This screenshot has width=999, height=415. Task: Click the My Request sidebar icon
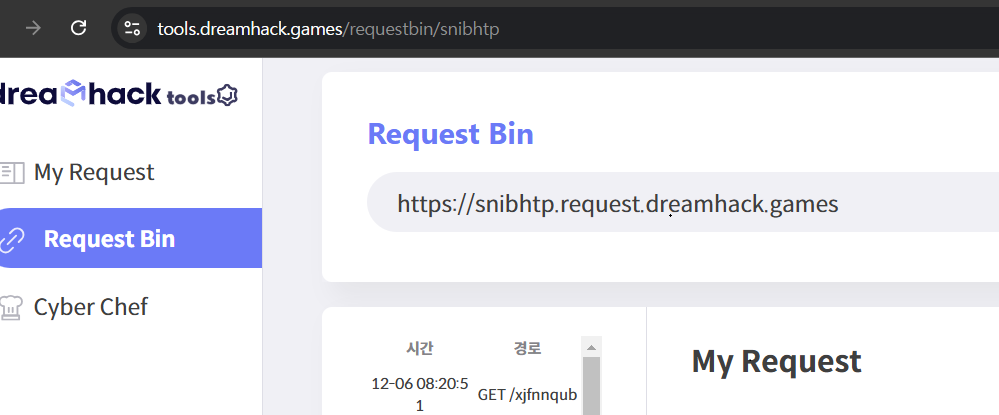[11, 173]
